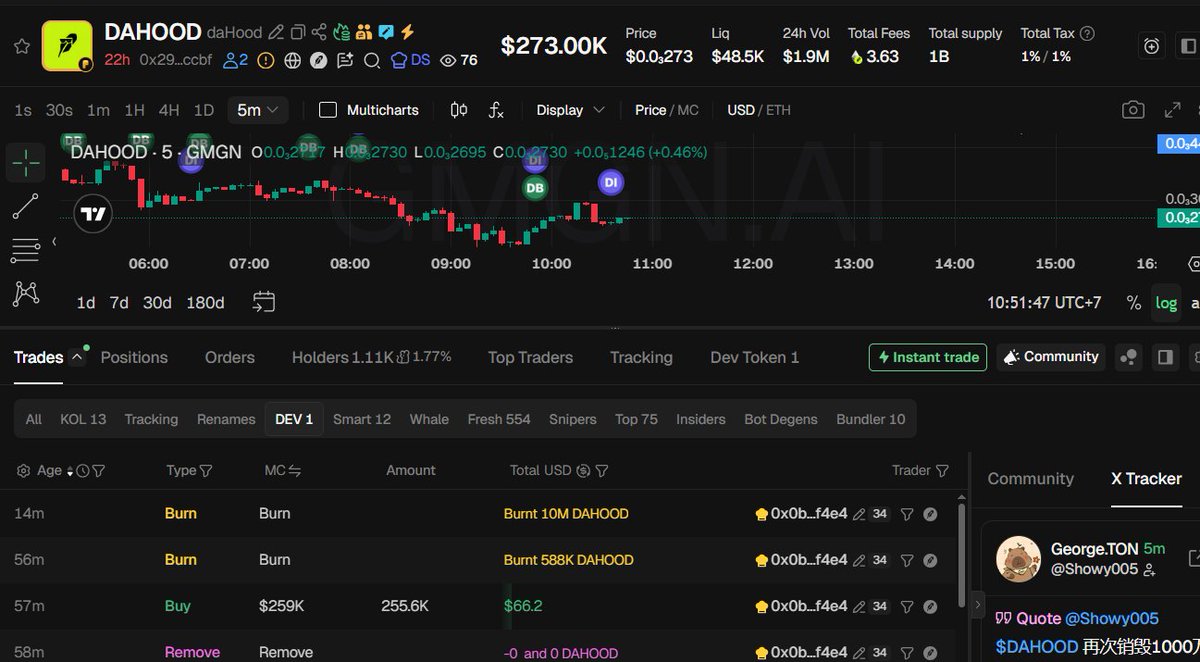Click the yellow lightning bolt icon beside daHood
The height and width of the screenshot is (662, 1200).
407,32
